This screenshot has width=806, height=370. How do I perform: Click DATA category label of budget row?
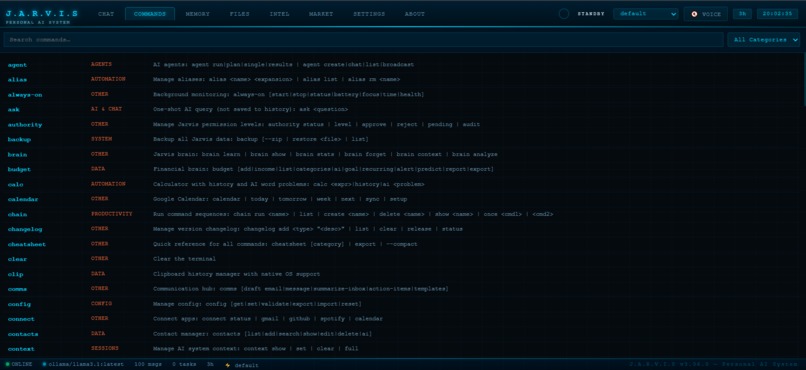(x=98, y=169)
